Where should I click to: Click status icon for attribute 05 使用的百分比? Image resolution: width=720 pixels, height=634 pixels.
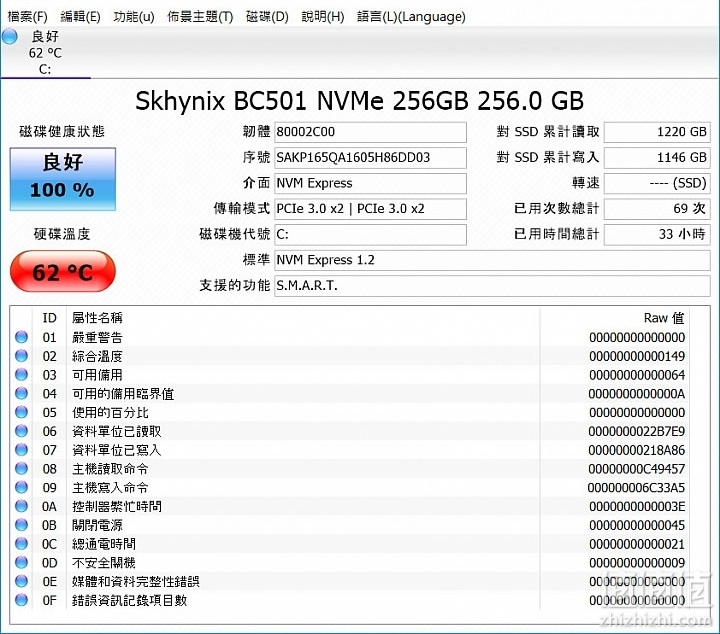click(x=21, y=413)
